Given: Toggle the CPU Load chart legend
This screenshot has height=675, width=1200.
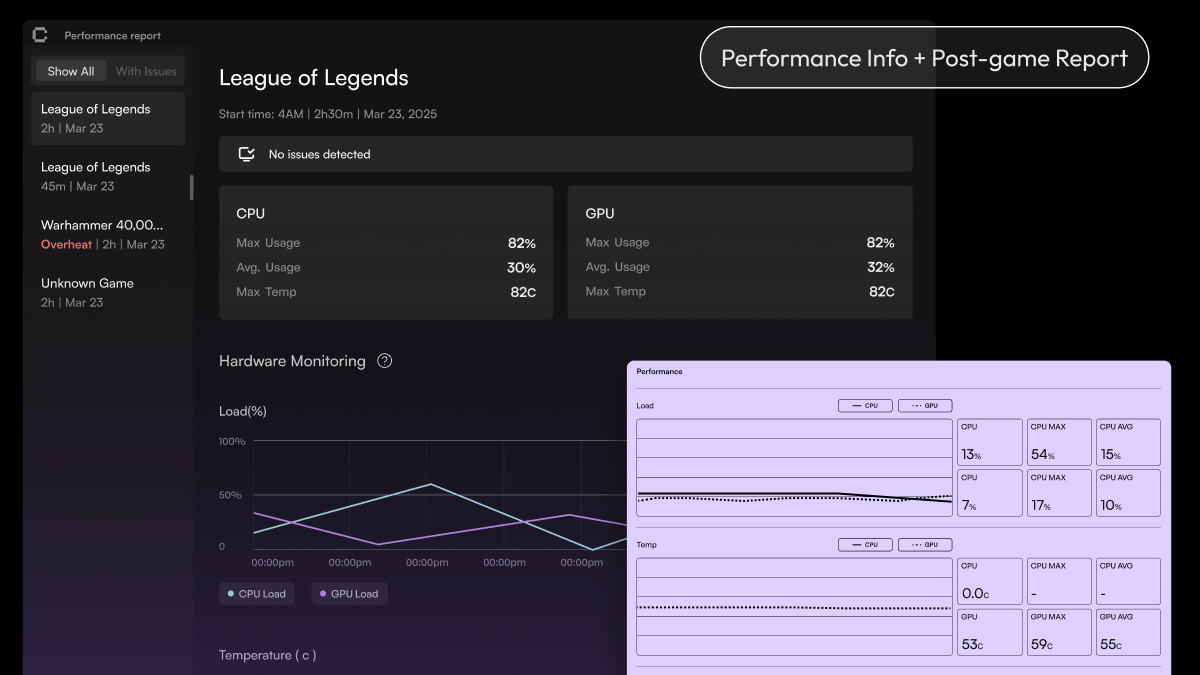Looking at the screenshot, I should click(x=257, y=594).
